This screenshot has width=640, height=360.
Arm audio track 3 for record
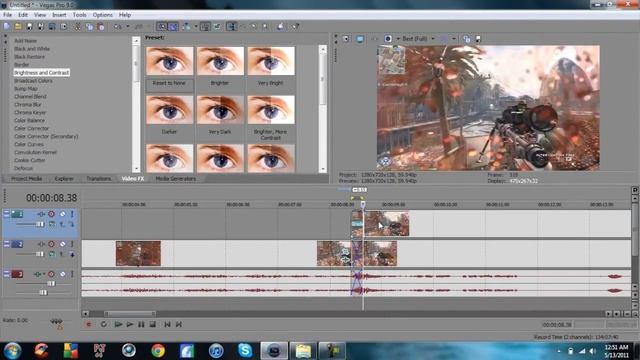pos(51,274)
